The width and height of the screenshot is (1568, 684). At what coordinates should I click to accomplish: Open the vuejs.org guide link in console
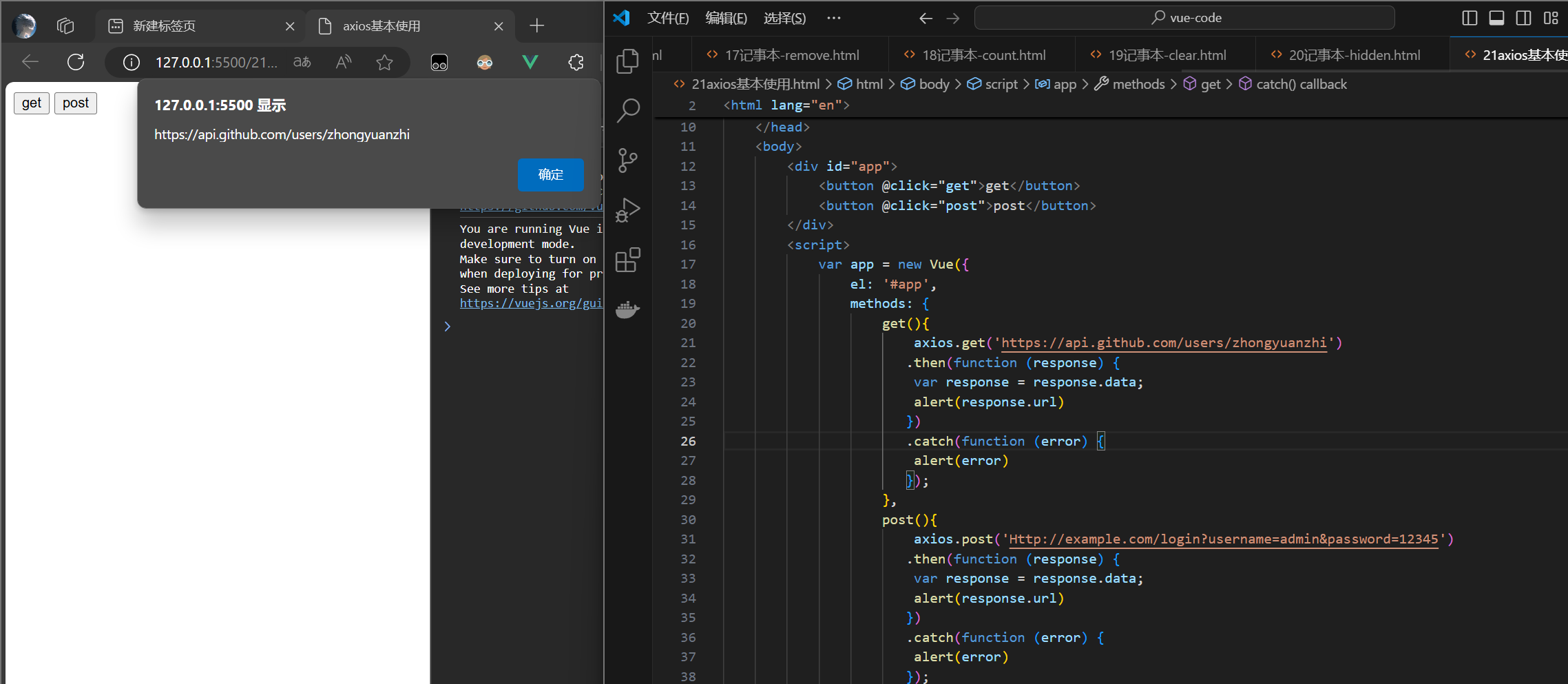click(531, 304)
